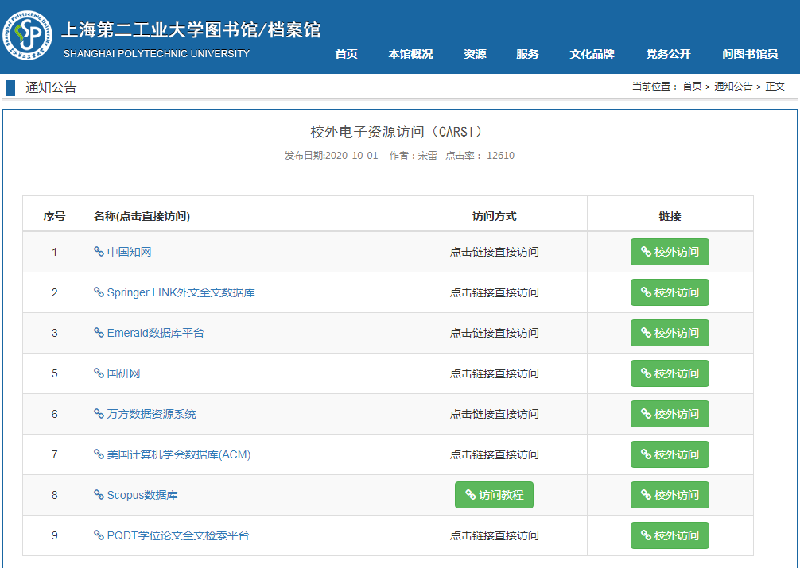Image resolution: width=800 pixels, height=568 pixels.
Task: Open the 资源 navigation menu item
Action: pyautogui.click(x=475, y=54)
